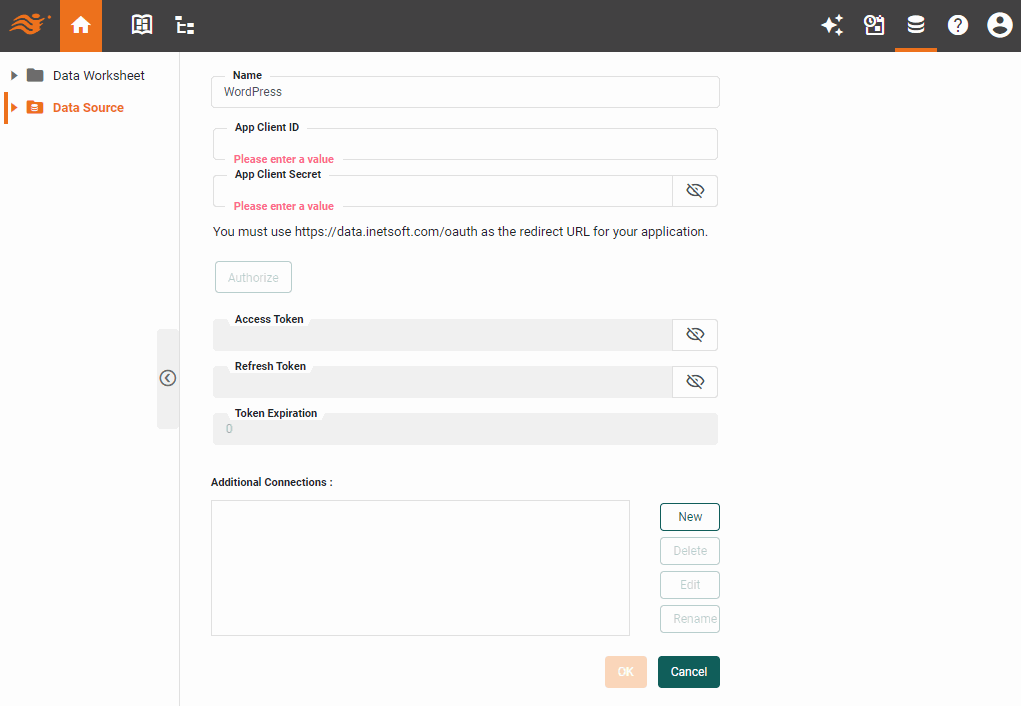
Task: Reveal the Refresh Token text
Action: (695, 381)
